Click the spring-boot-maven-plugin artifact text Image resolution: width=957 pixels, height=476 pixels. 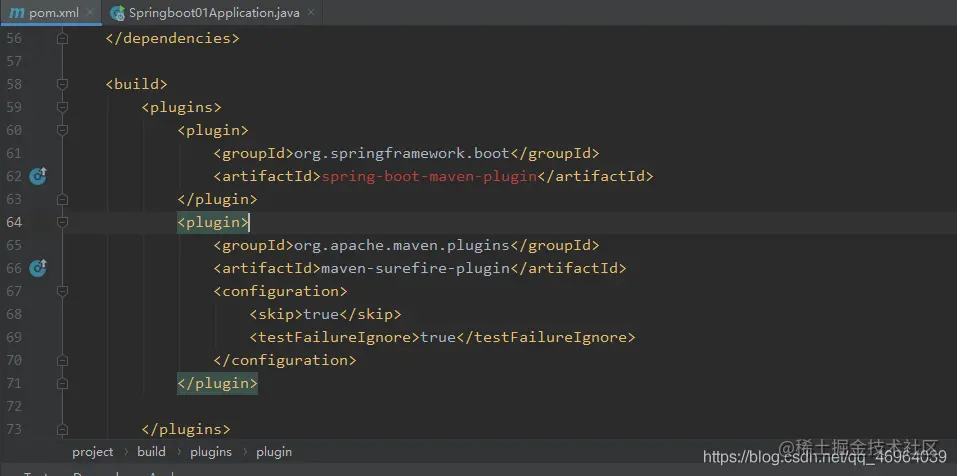(428, 176)
